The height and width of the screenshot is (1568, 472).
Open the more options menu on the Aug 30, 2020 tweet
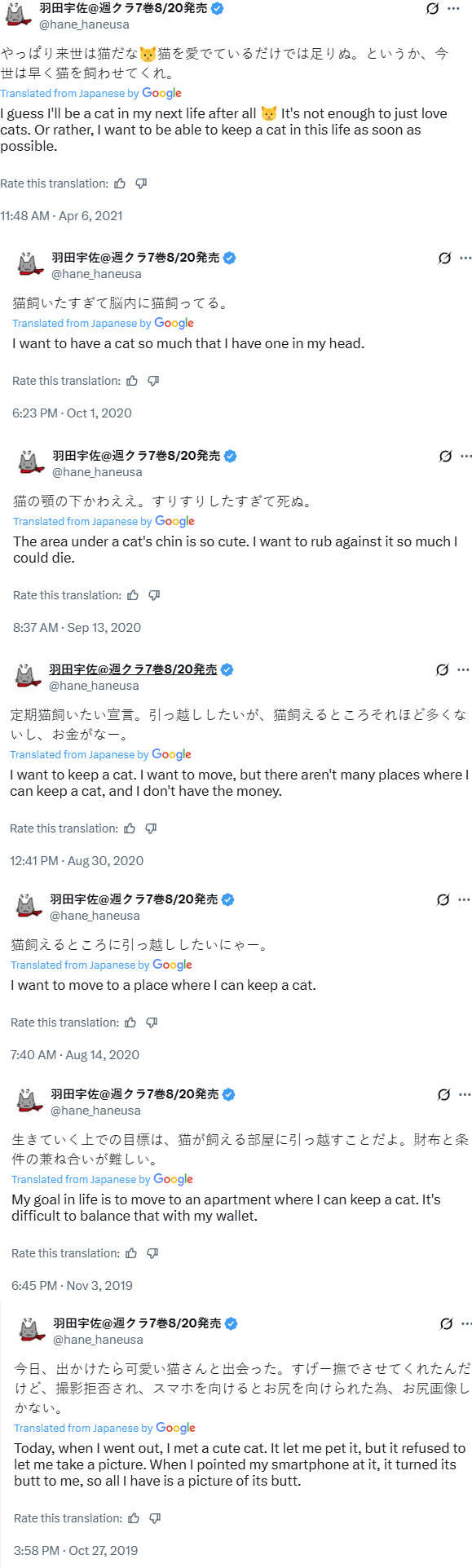tap(463, 669)
